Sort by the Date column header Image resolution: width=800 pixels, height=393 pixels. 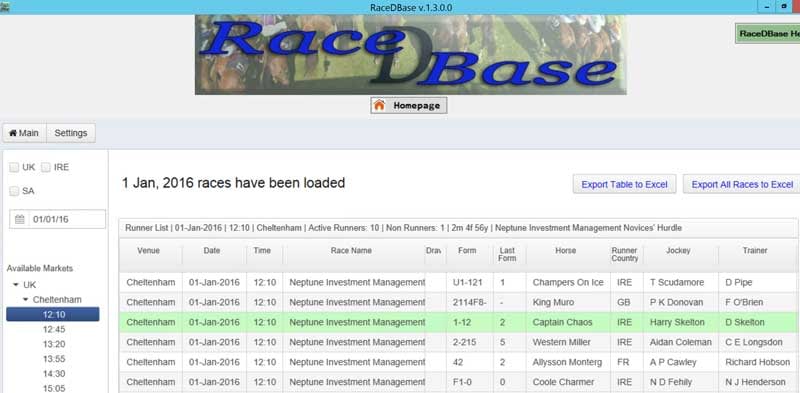point(214,254)
